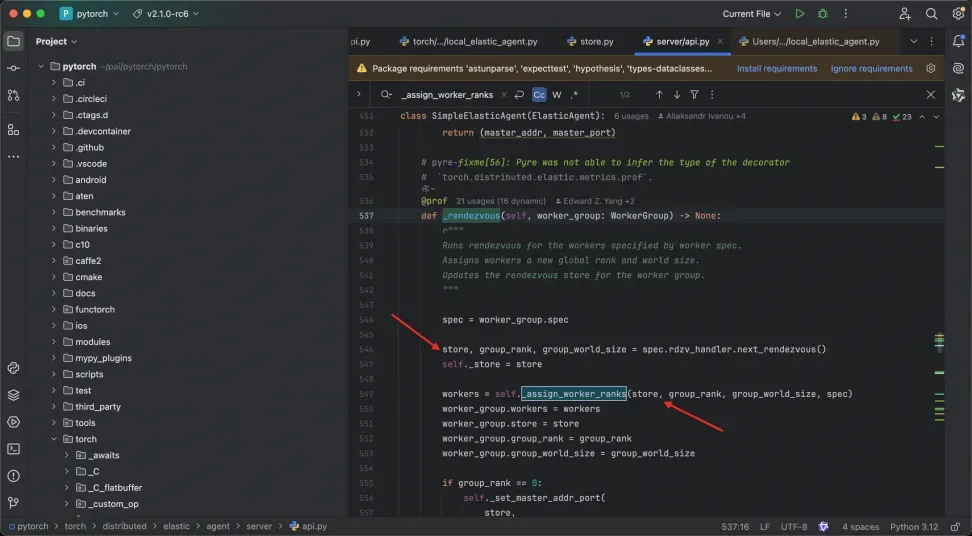Debug the current file

coord(823,14)
